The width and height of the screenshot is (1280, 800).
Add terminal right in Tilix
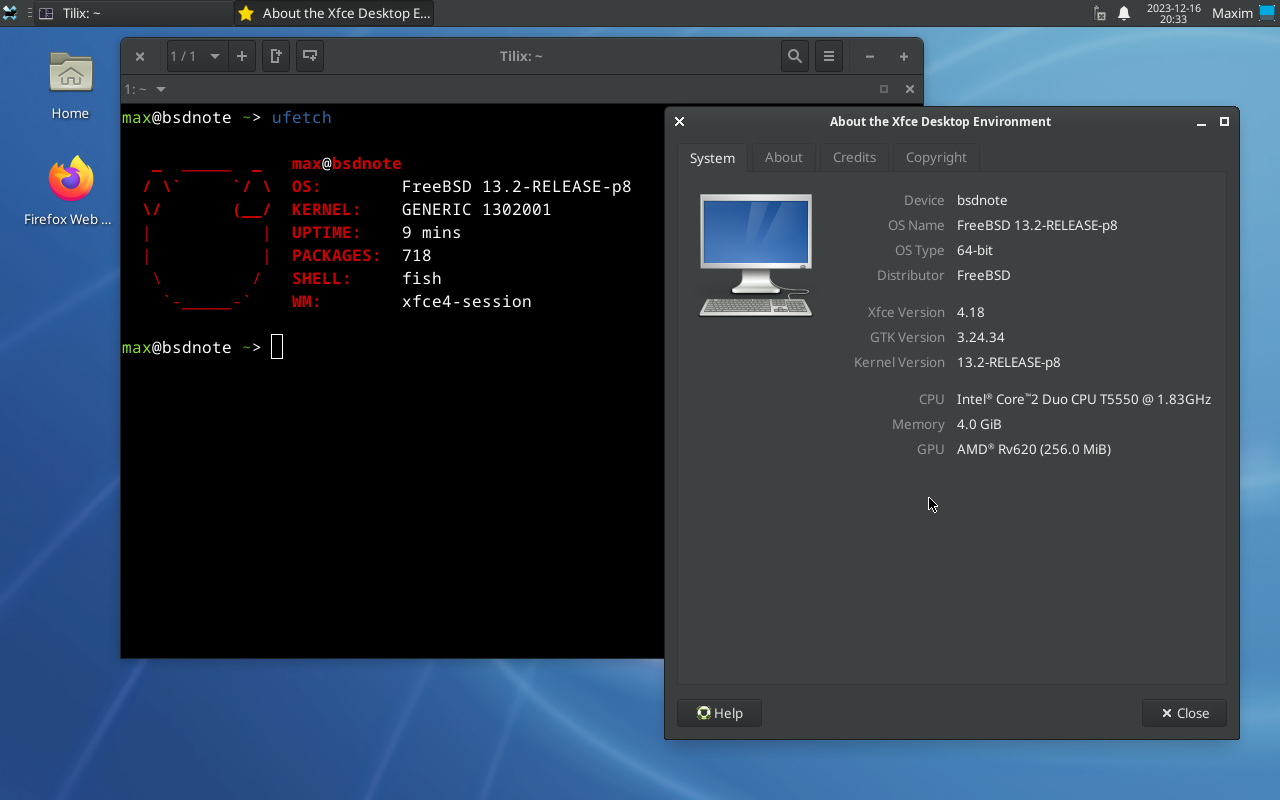276,56
